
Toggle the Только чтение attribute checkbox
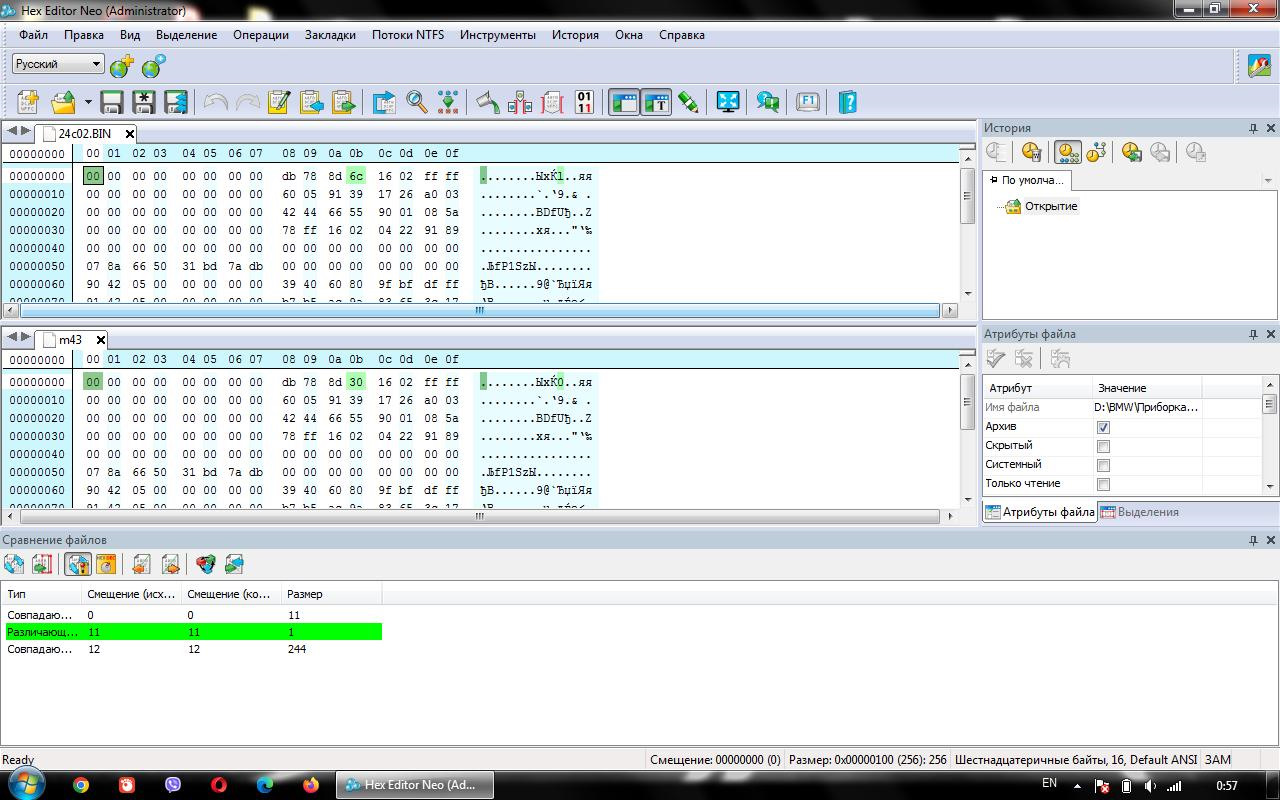point(1103,484)
